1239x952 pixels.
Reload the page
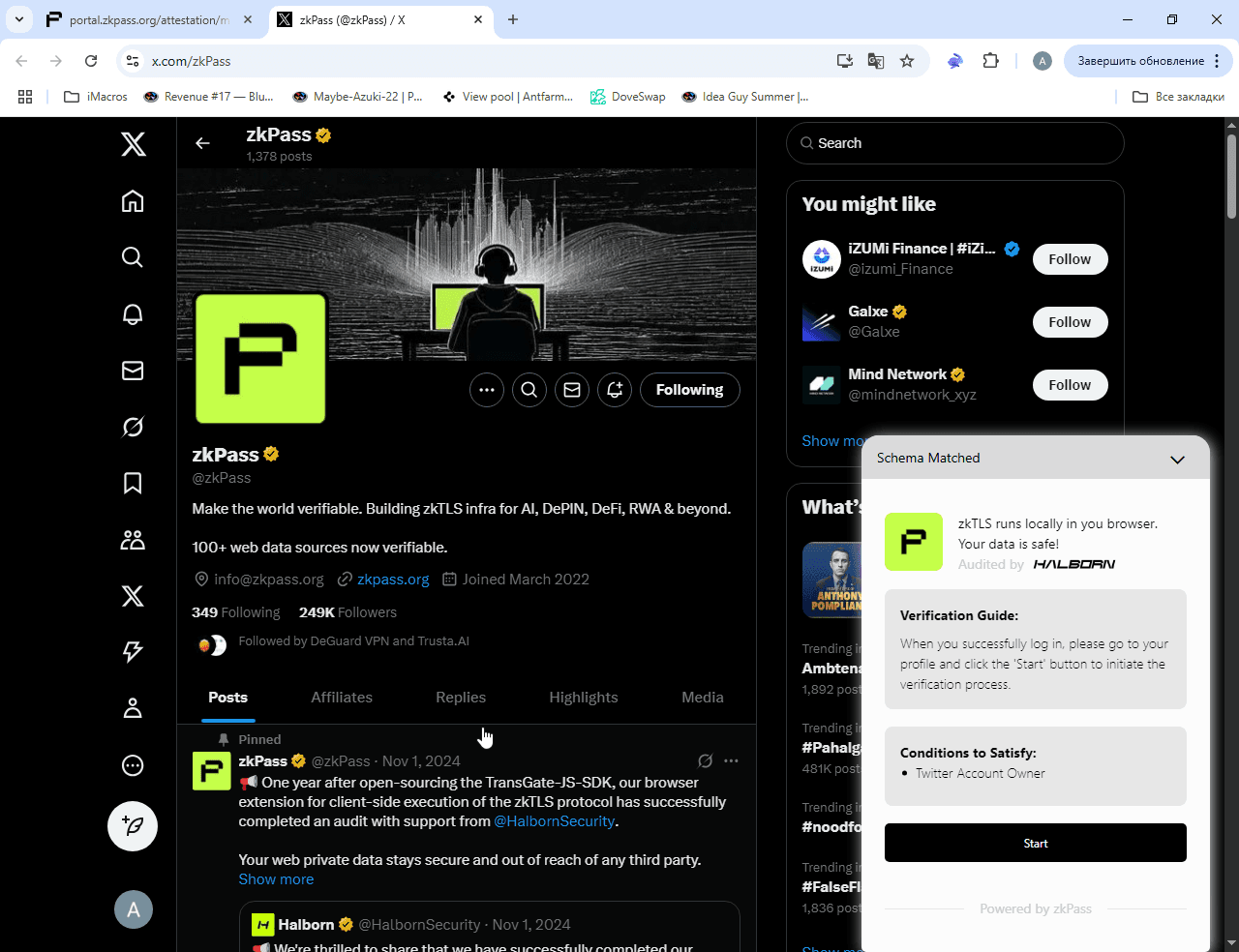[x=91, y=61]
